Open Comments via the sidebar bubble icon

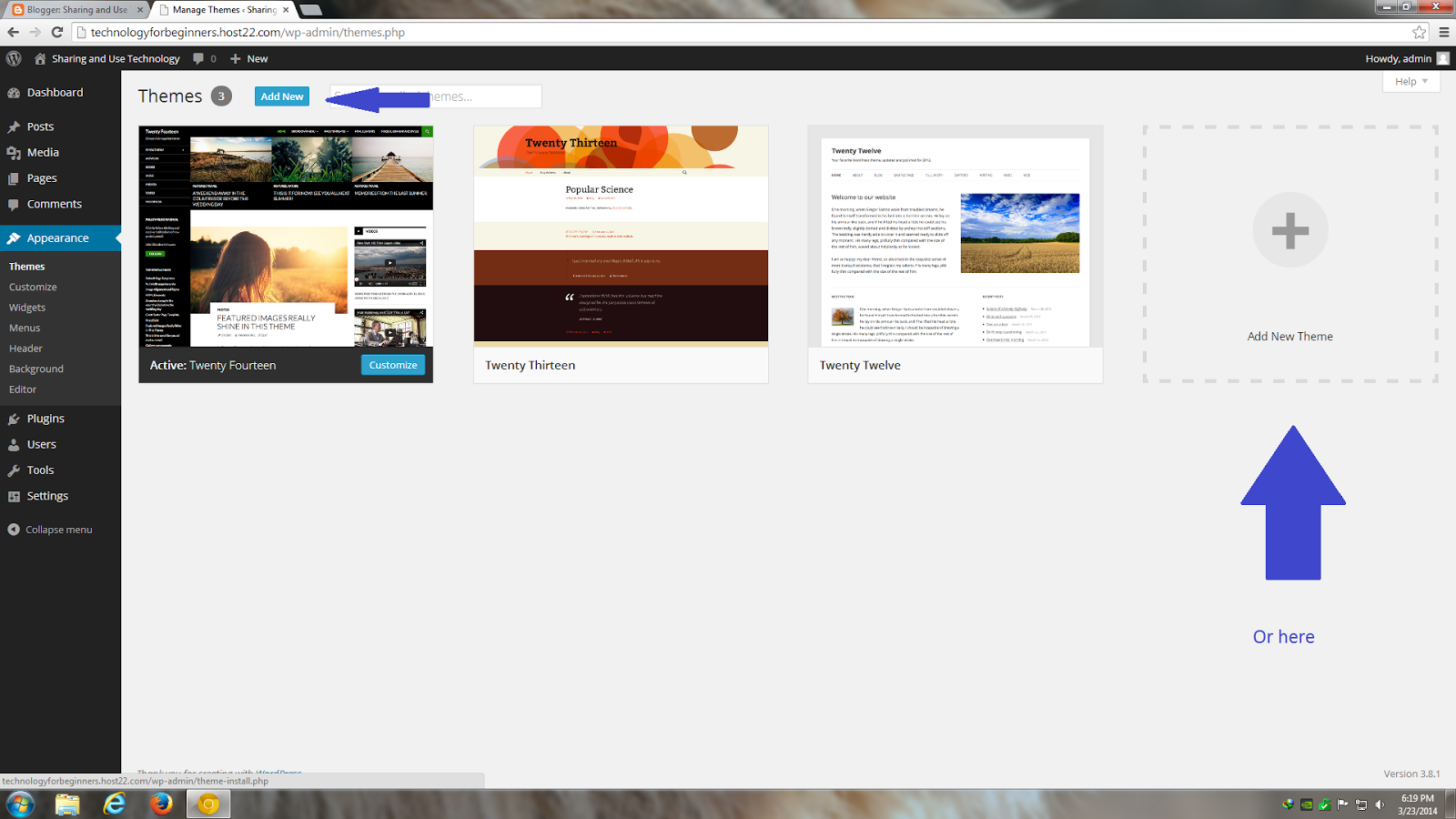pyautogui.click(x=14, y=204)
